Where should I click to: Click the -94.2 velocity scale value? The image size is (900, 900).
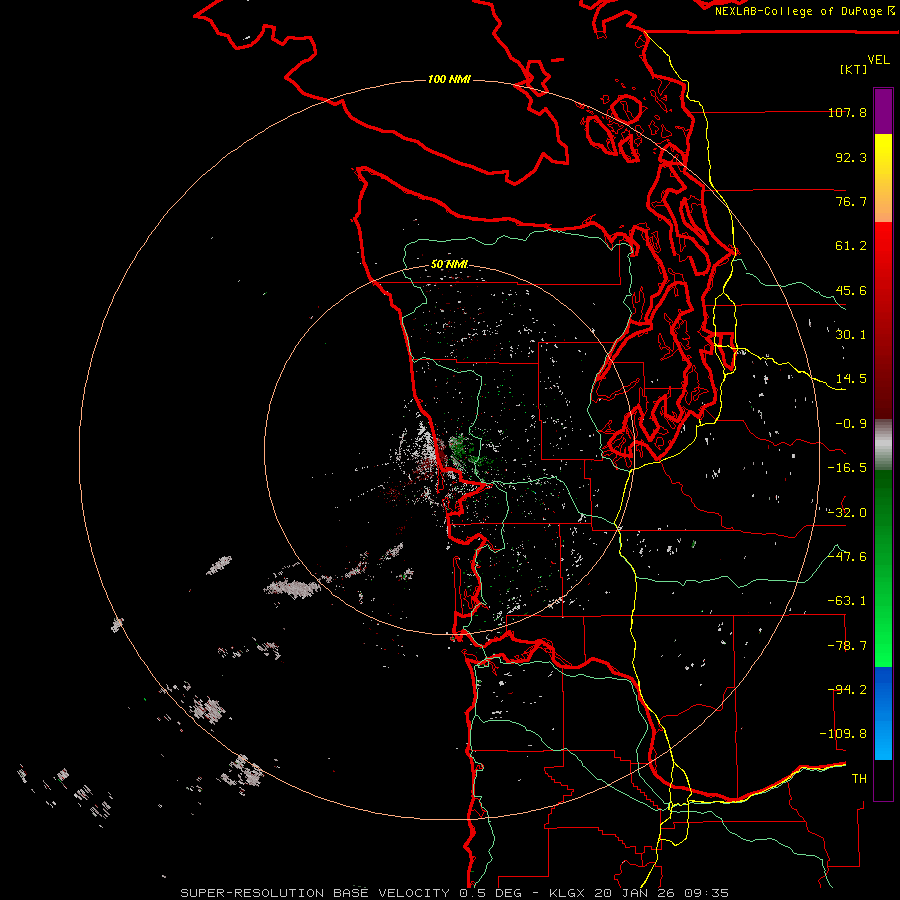pyautogui.click(x=847, y=689)
